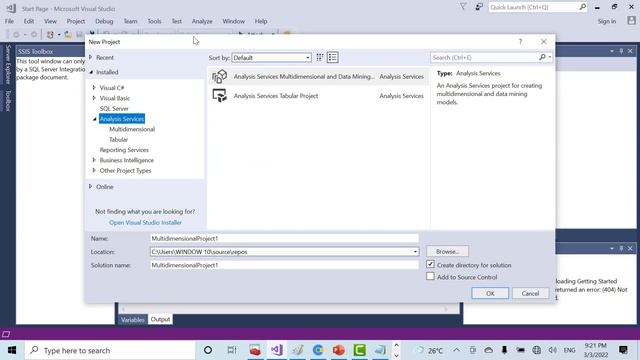640x360 pixels.
Task: Open the Debug menu
Action: click(x=104, y=21)
